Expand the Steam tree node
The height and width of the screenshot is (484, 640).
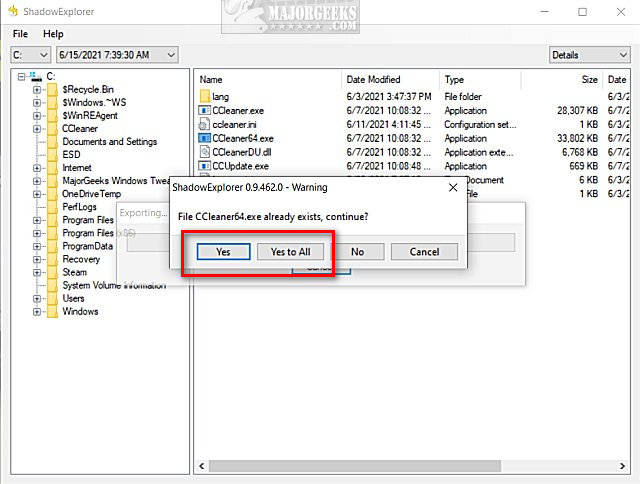(x=37, y=272)
